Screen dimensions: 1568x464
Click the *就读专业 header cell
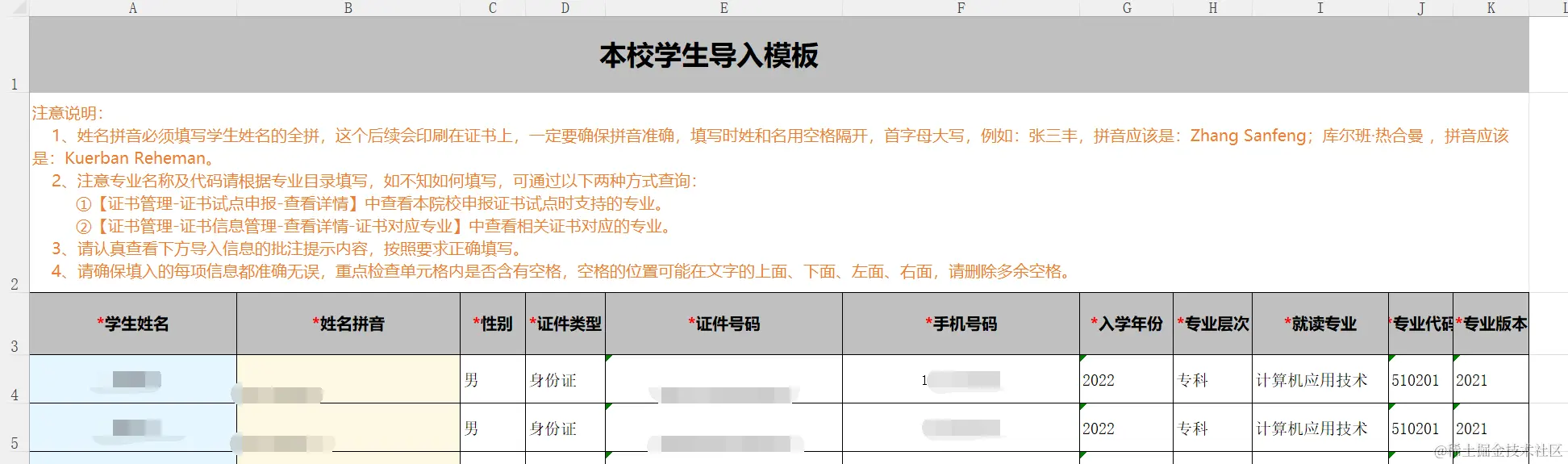coord(1320,324)
